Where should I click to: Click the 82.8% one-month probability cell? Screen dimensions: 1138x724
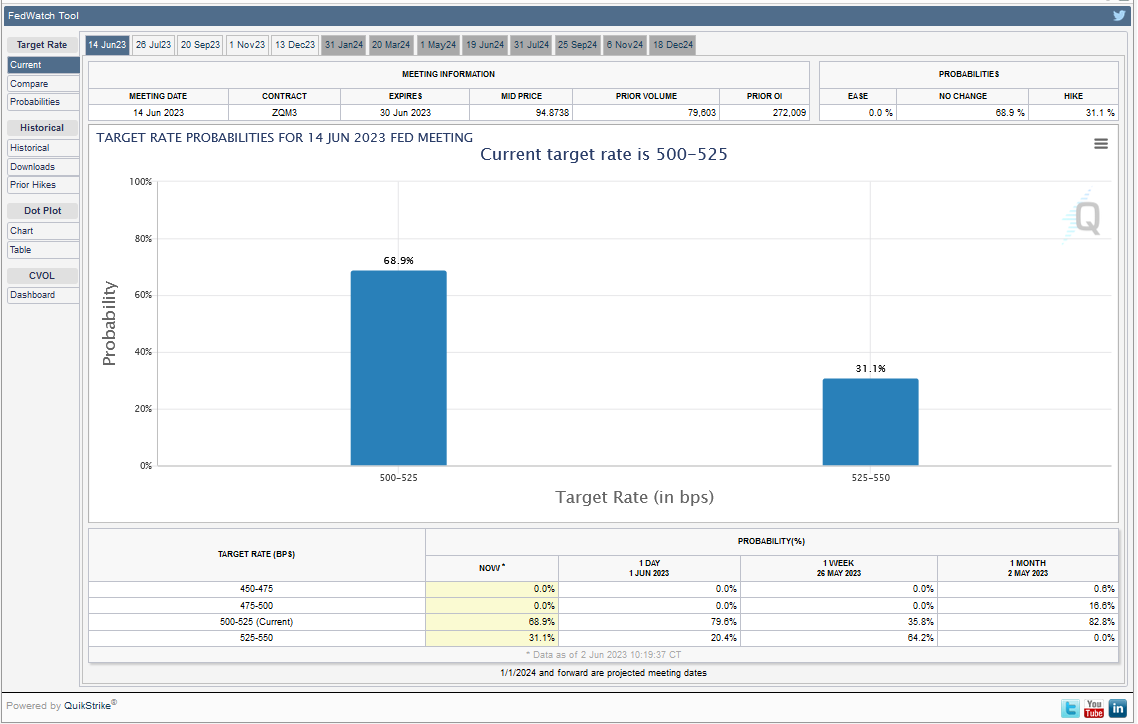click(1028, 622)
